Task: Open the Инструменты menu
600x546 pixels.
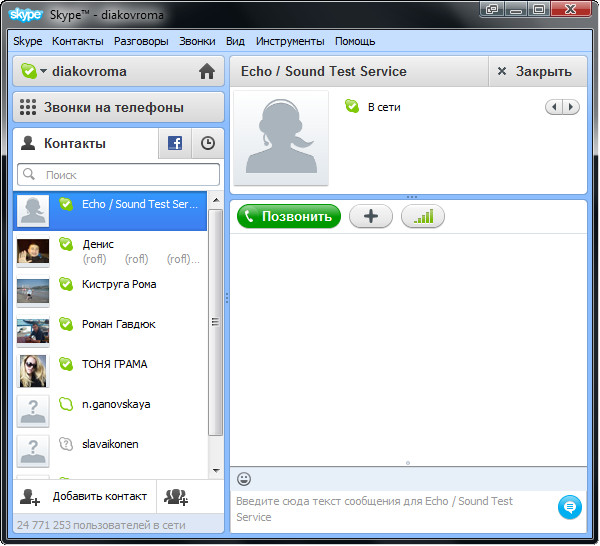Action: pos(290,41)
